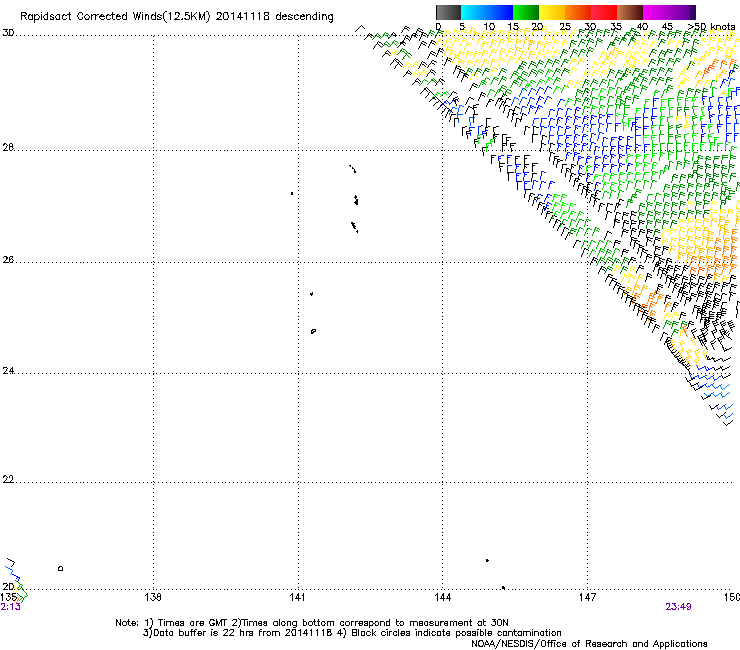Click the green 15-20 knots legend segment
The height and width of the screenshot is (650, 740).
click(526, 12)
